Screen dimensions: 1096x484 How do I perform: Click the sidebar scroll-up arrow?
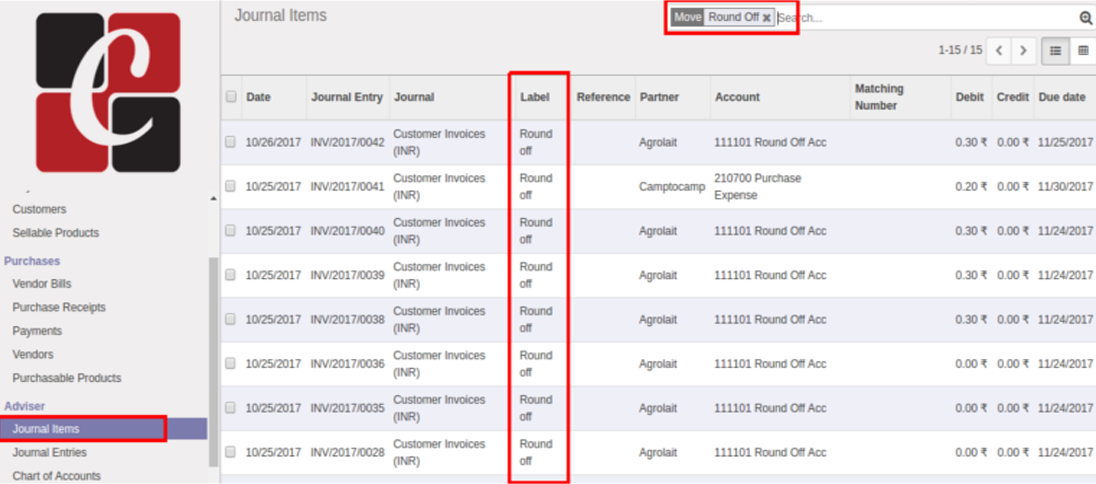click(x=213, y=199)
